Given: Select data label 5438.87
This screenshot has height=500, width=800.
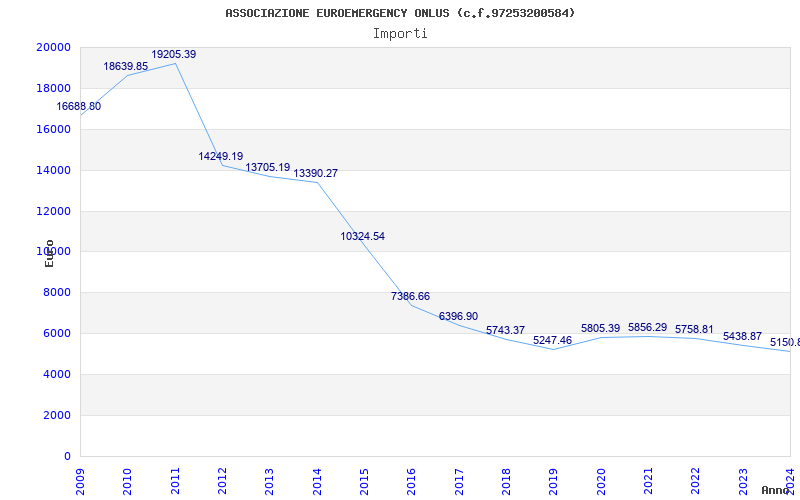Looking at the screenshot, I should click(x=742, y=337).
